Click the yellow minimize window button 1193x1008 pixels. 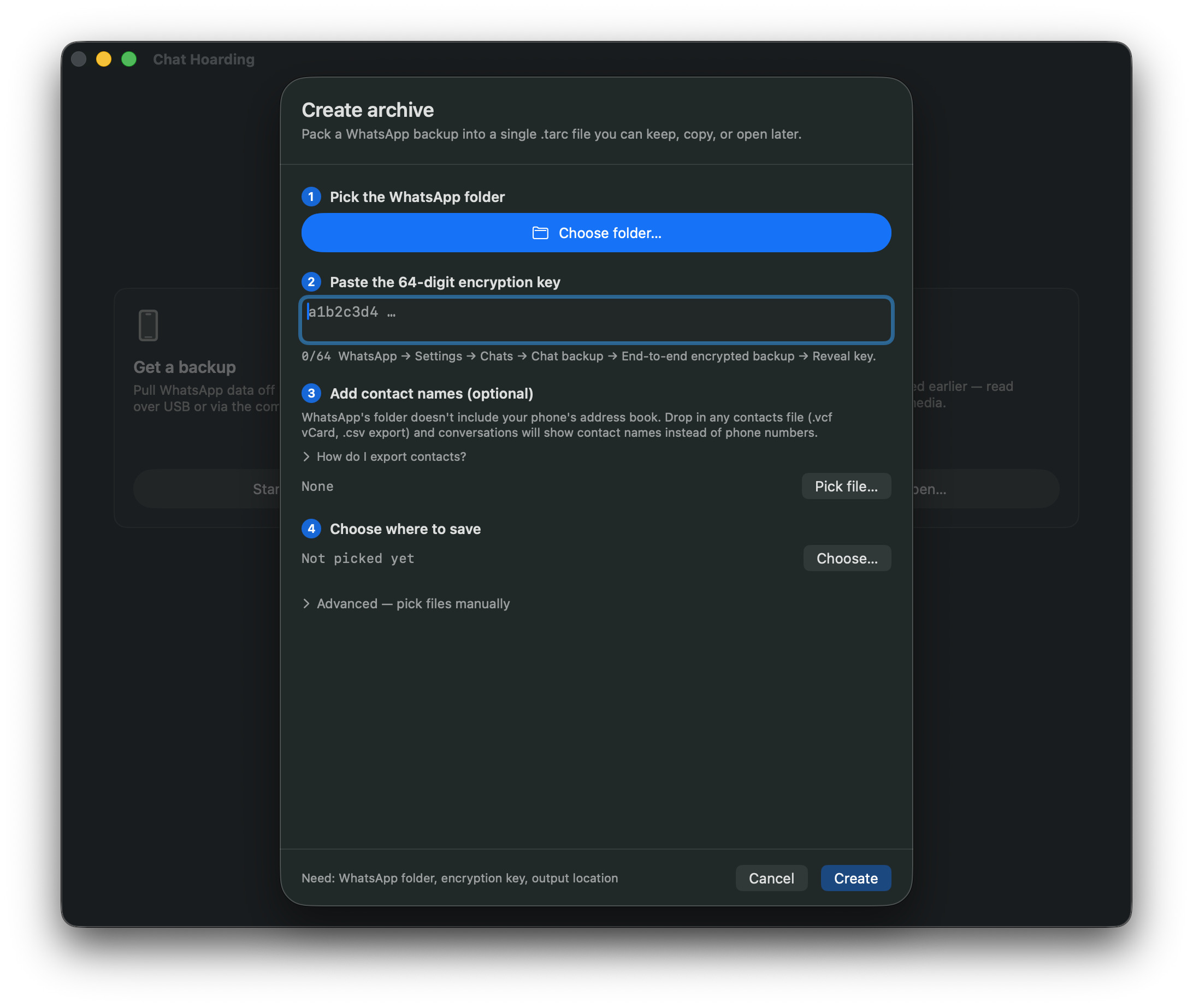click(x=103, y=59)
